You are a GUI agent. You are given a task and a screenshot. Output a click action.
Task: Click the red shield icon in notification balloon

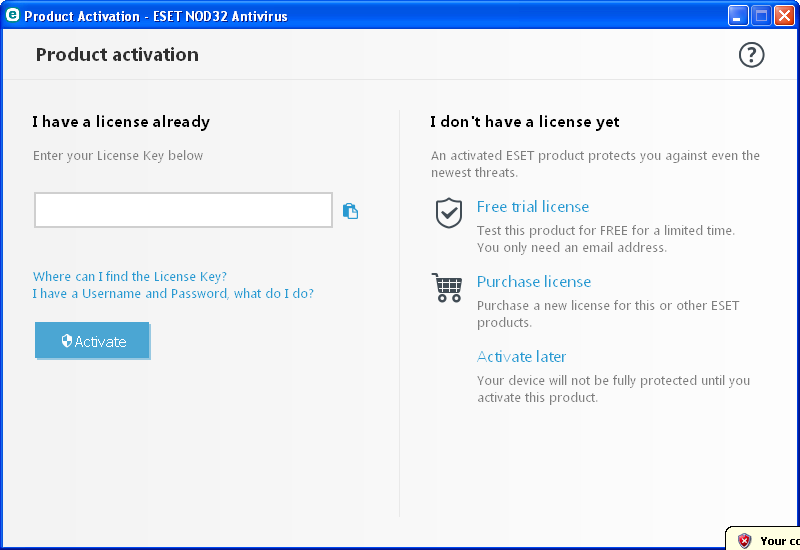pyautogui.click(x=744, y=541)
